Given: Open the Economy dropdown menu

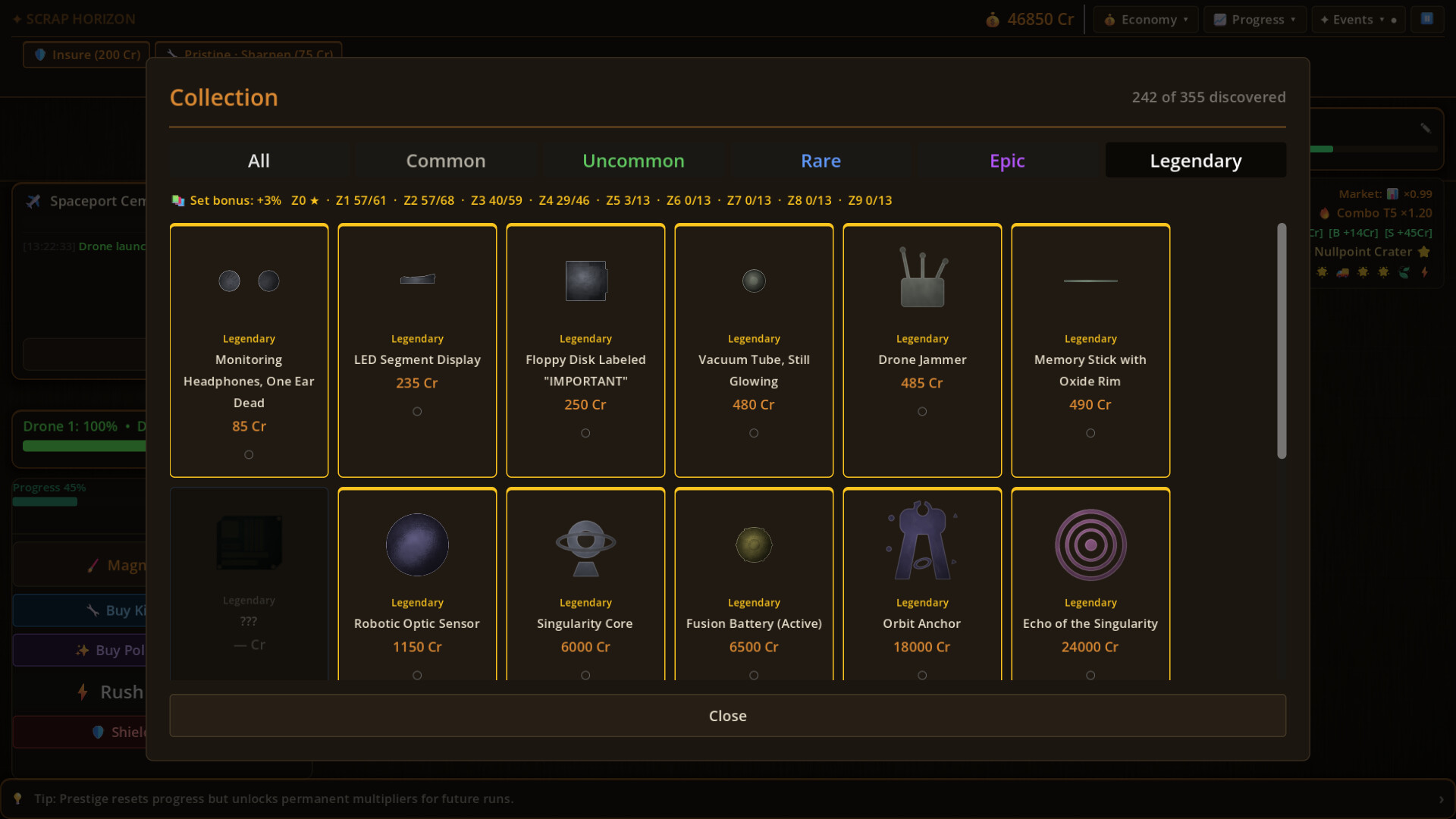Looking at the screenshot, I should click(x=1146, y=20).
